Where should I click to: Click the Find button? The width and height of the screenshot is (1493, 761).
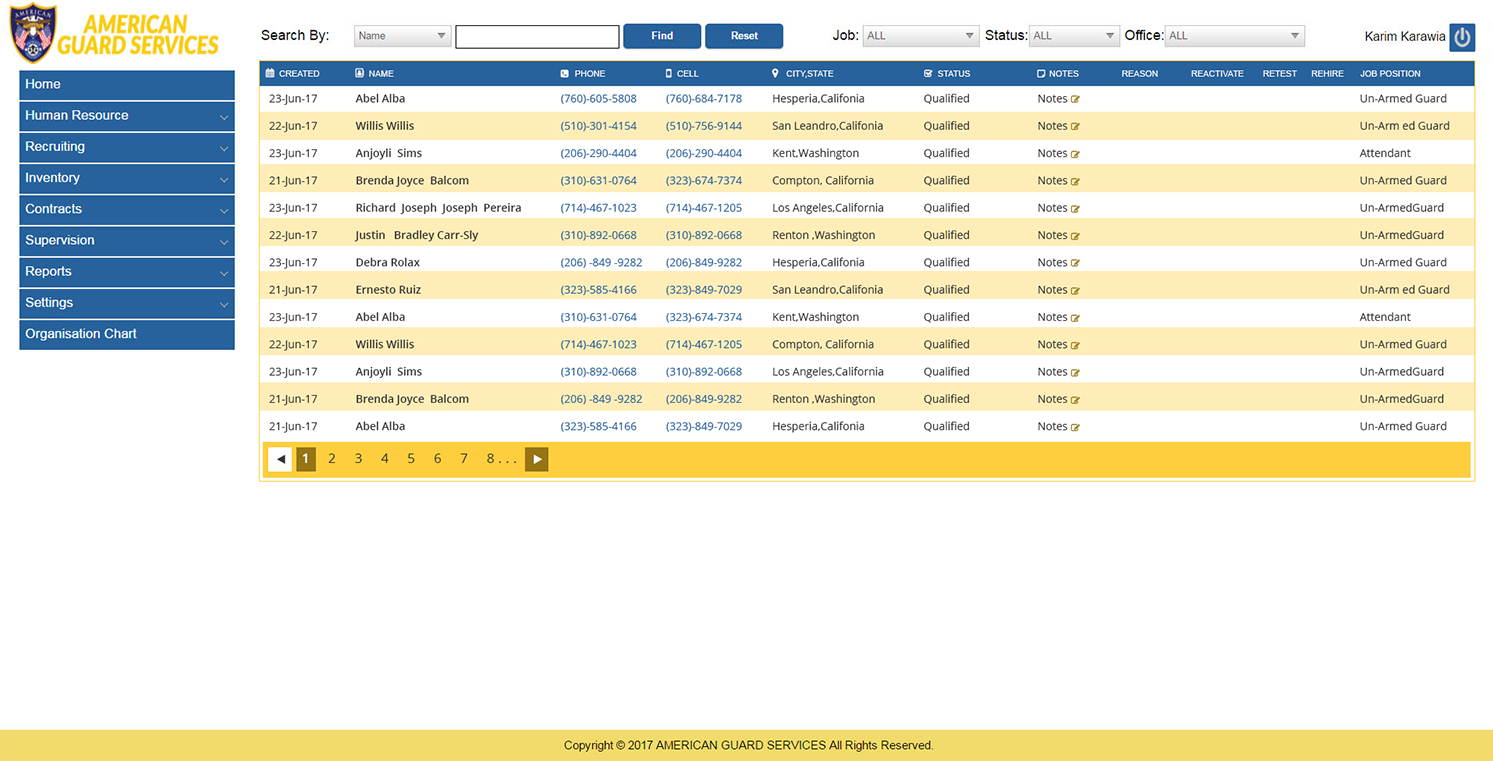(662, 36)
